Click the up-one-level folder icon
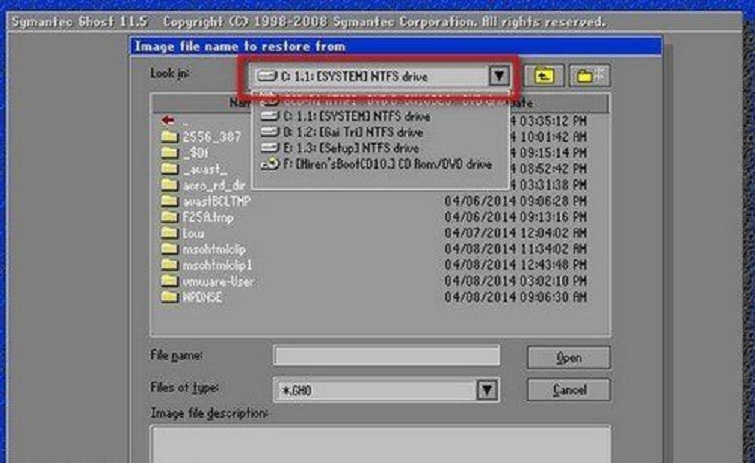The height and width of the screenshot is (463, 755). click(x=544, y=75)
